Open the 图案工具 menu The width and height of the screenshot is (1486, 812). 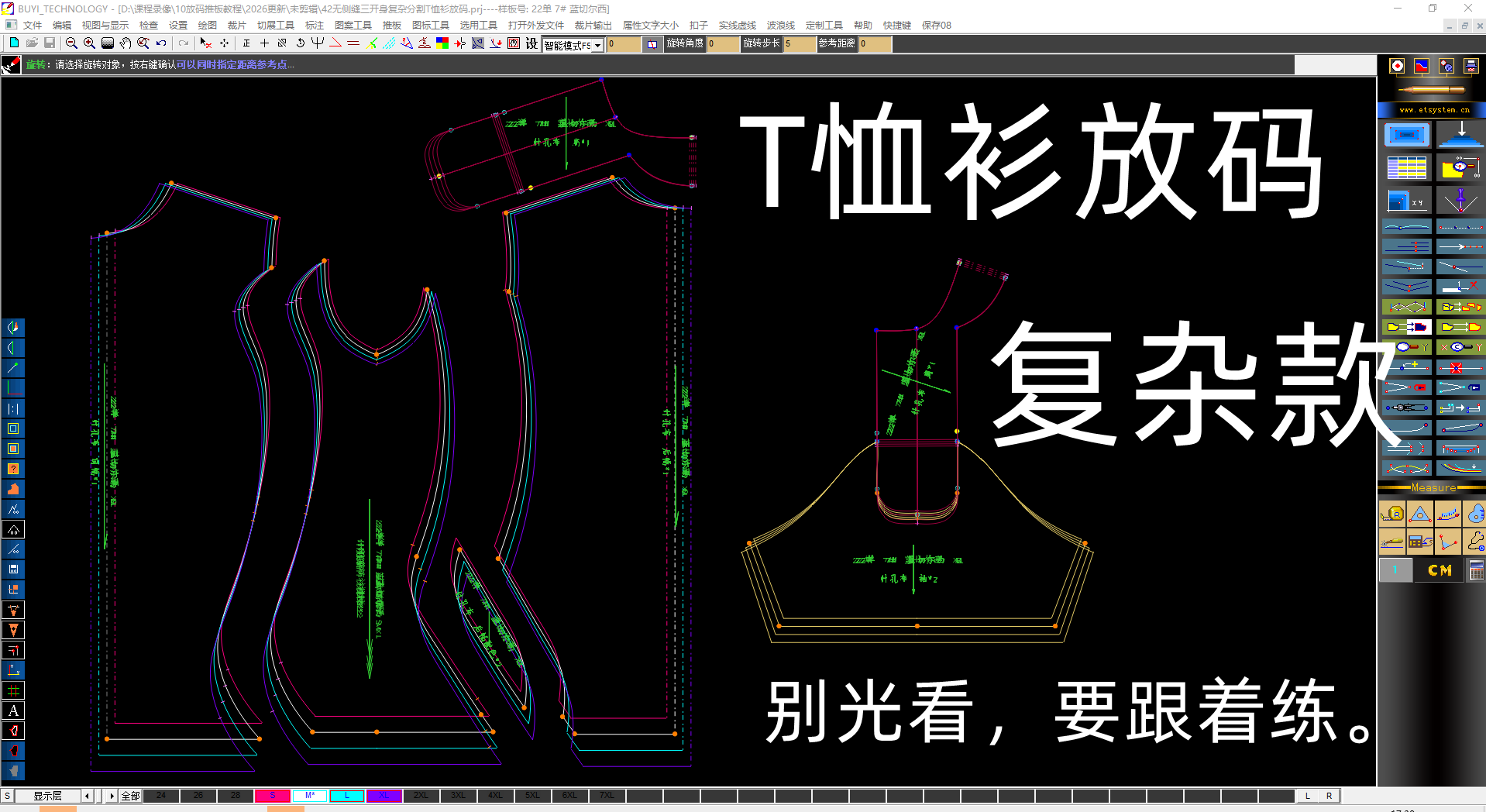click(353, 26)
